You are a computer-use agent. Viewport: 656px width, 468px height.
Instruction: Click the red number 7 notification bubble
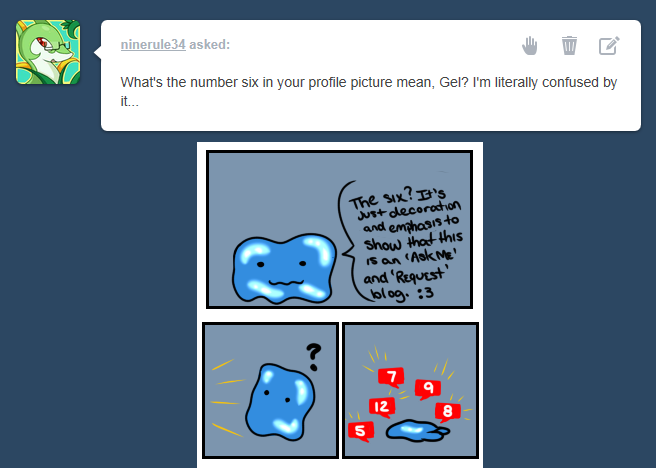391,377
